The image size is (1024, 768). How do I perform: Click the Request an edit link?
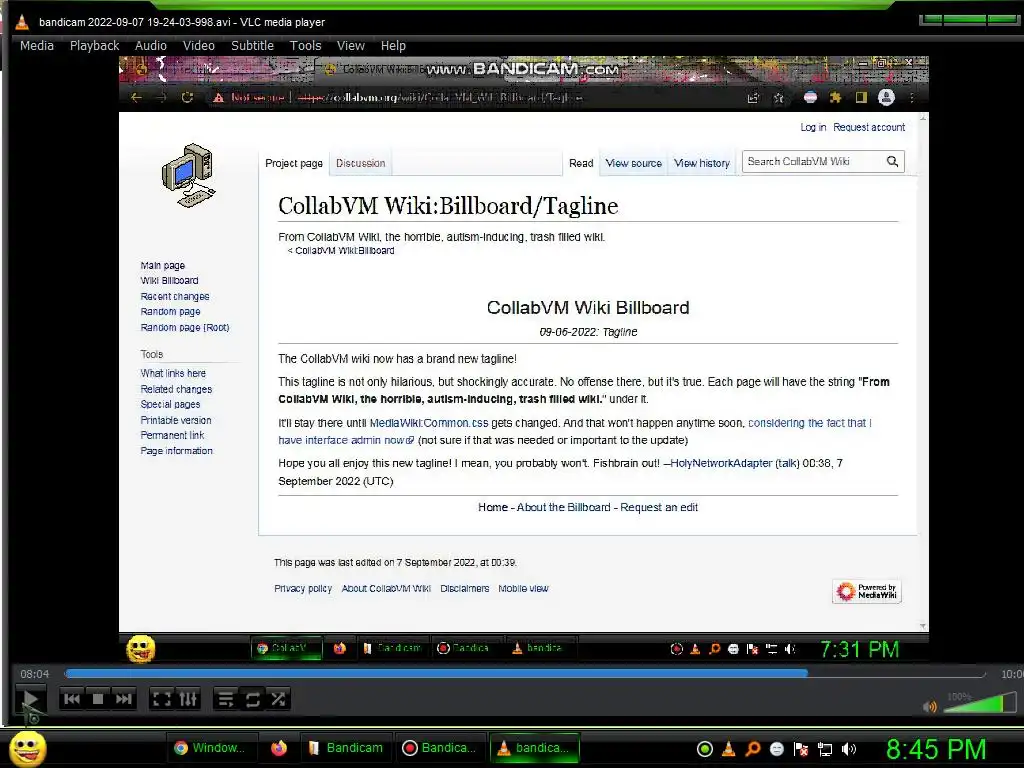[659, 507]
